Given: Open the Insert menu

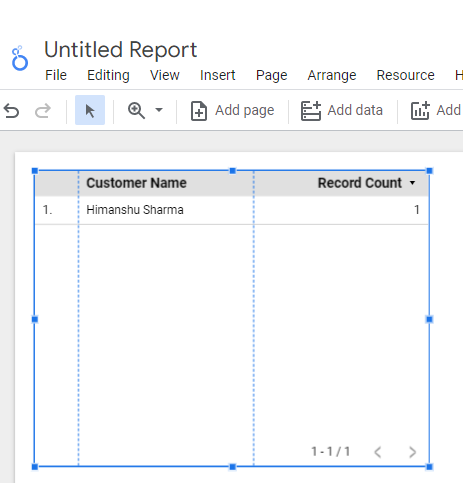Looking at the screenshot, I should [x=218, y=75].
